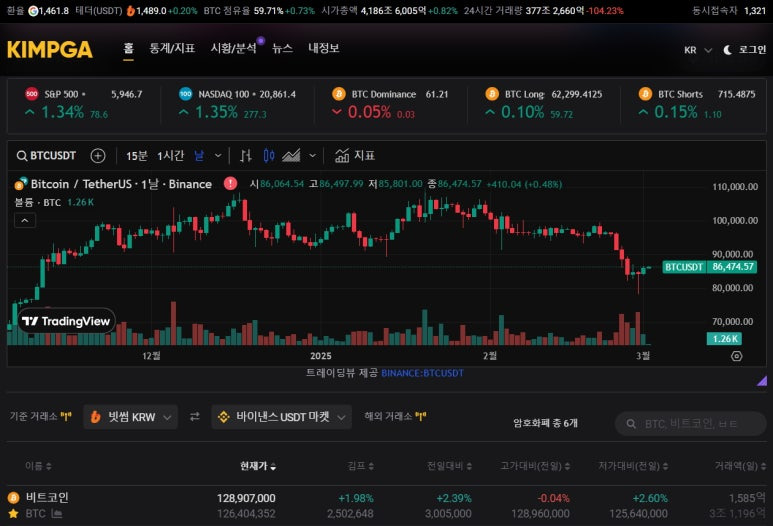Click the coin search field
The height and width of the screenshot is (526, 773).
point(690,424)
